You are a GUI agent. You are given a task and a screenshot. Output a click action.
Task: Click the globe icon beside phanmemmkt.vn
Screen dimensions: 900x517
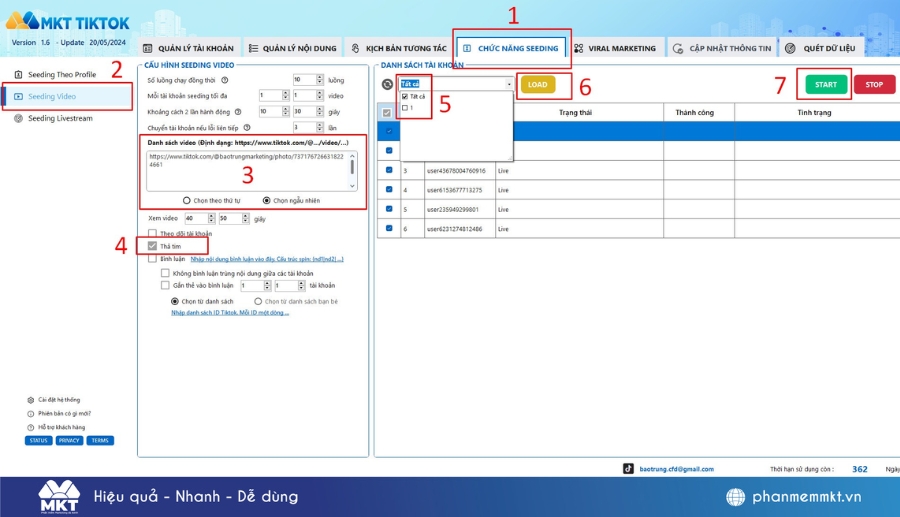(x=735, y=497)
